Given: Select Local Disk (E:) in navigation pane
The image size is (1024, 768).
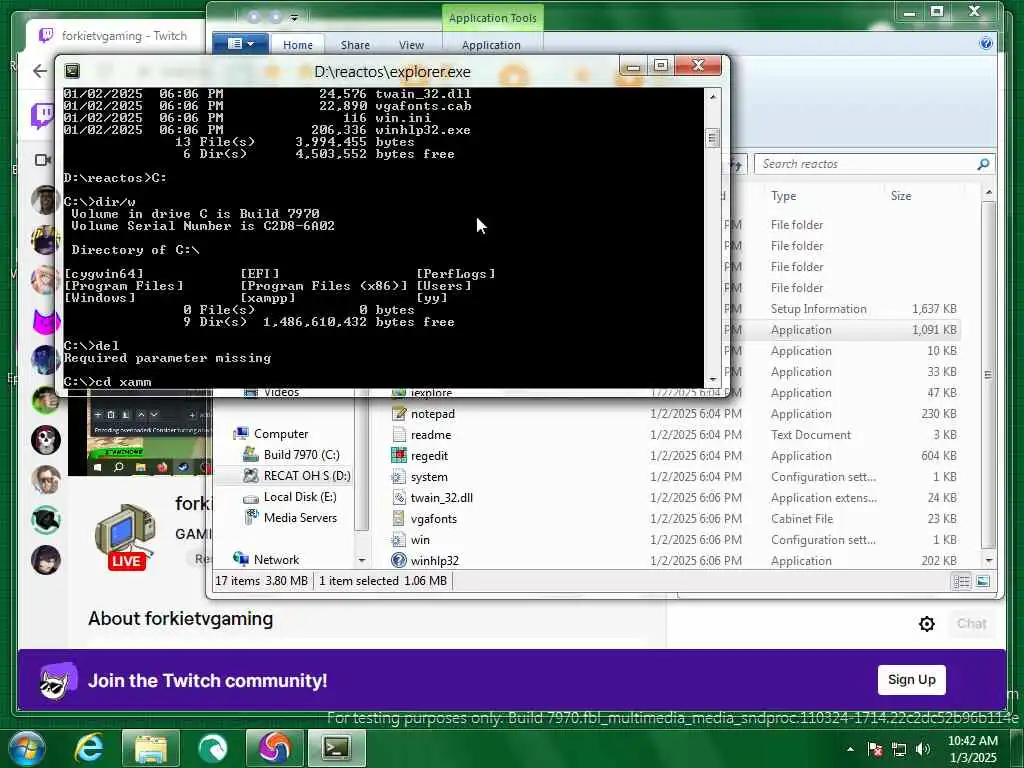Looking at the screenshot, I should [299, 497].
